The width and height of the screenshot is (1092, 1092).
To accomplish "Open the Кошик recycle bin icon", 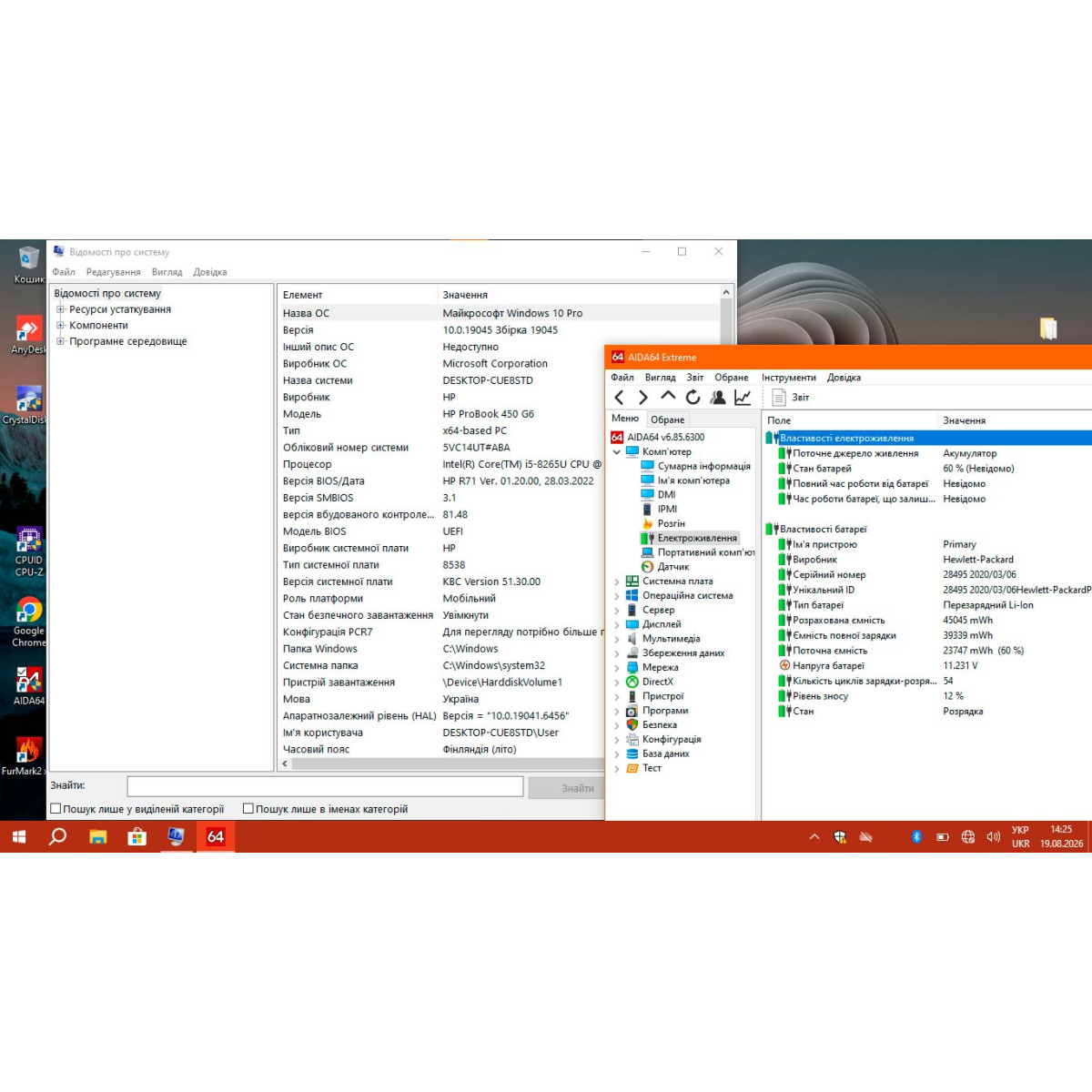I will coord(28,264).
